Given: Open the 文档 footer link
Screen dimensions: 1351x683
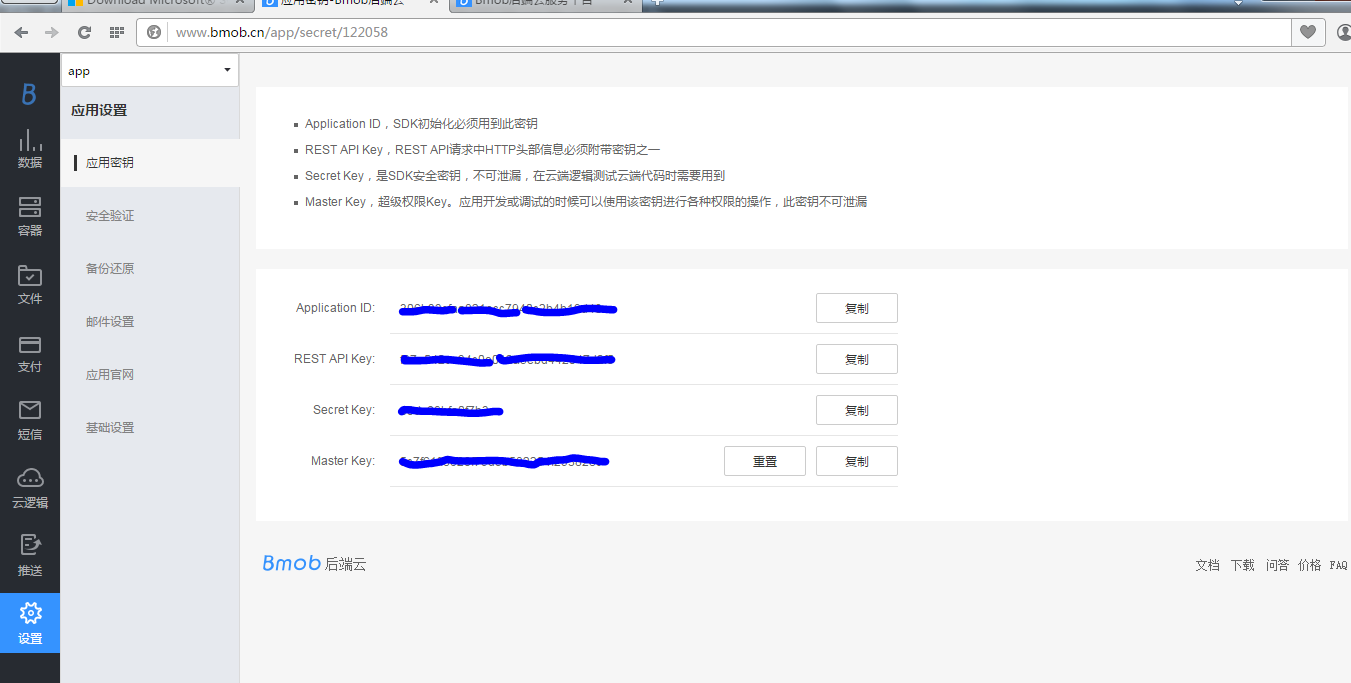Looking at the screenshot, I should tap(1207, 565).
